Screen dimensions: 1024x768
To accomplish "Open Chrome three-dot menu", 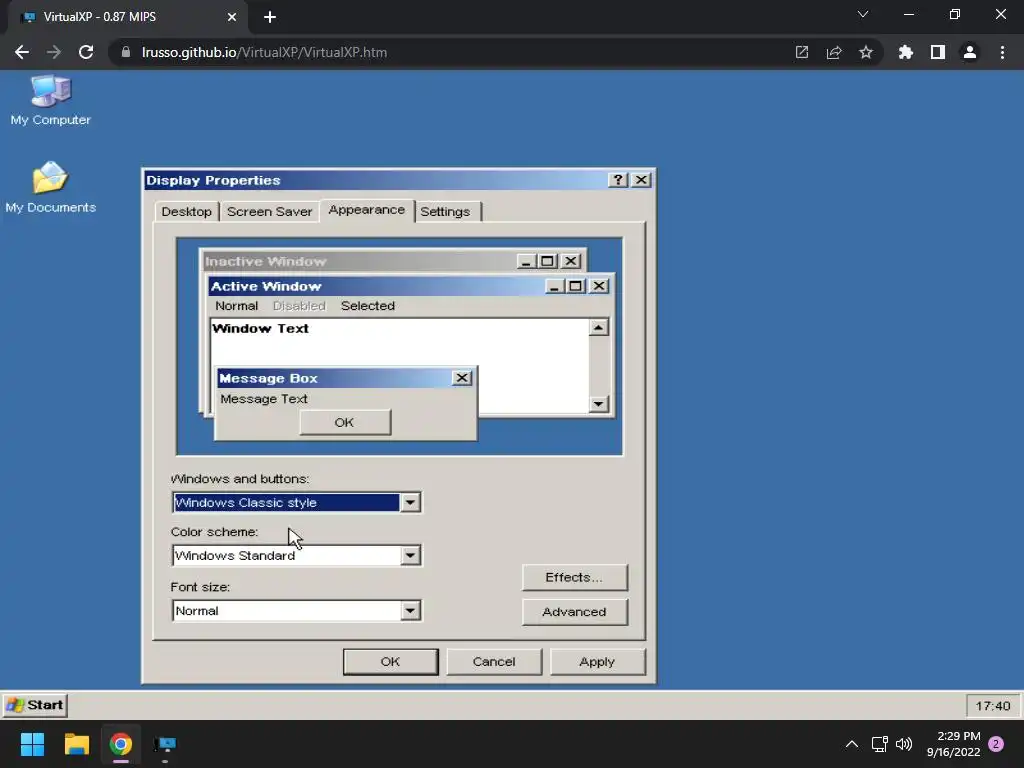I will (x=1002, y=52).
